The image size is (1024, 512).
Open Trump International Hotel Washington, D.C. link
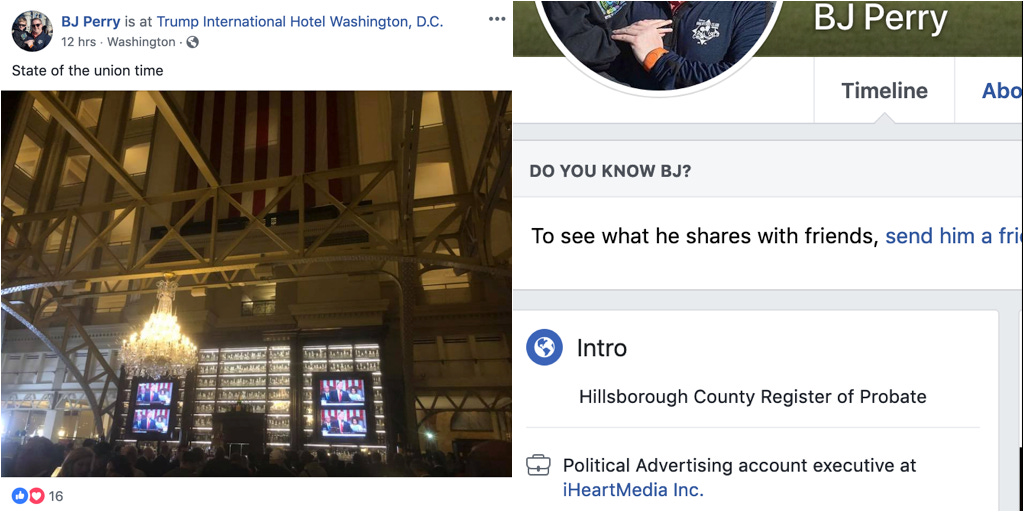(x=300, y=21)
